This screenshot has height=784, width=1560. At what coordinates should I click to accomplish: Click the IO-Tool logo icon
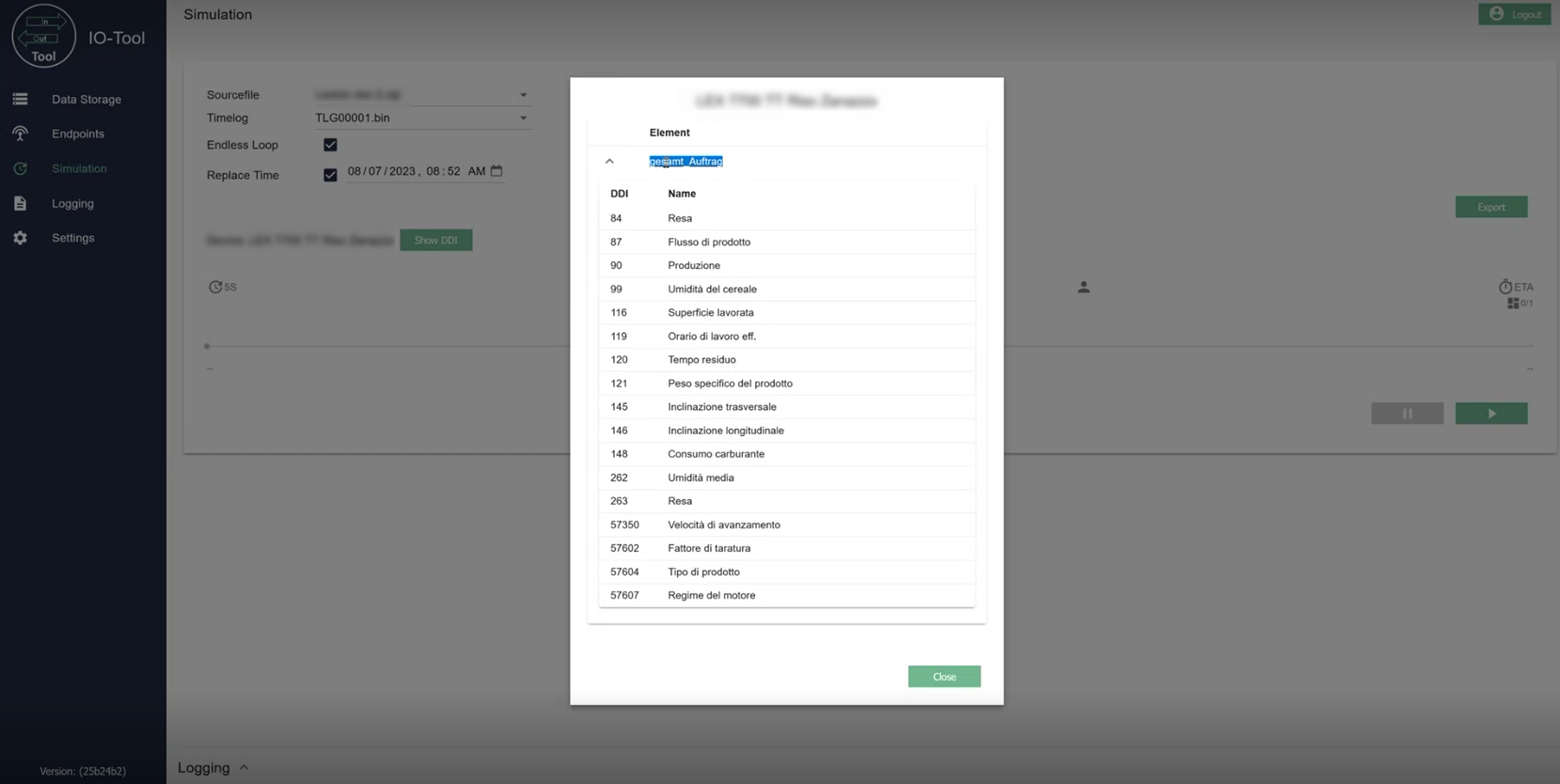coord(43,36)
